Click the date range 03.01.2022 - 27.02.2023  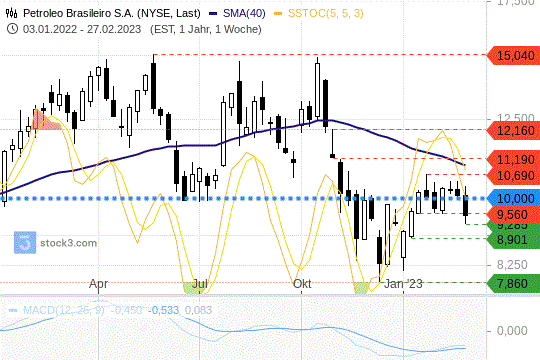pos(82,29)
